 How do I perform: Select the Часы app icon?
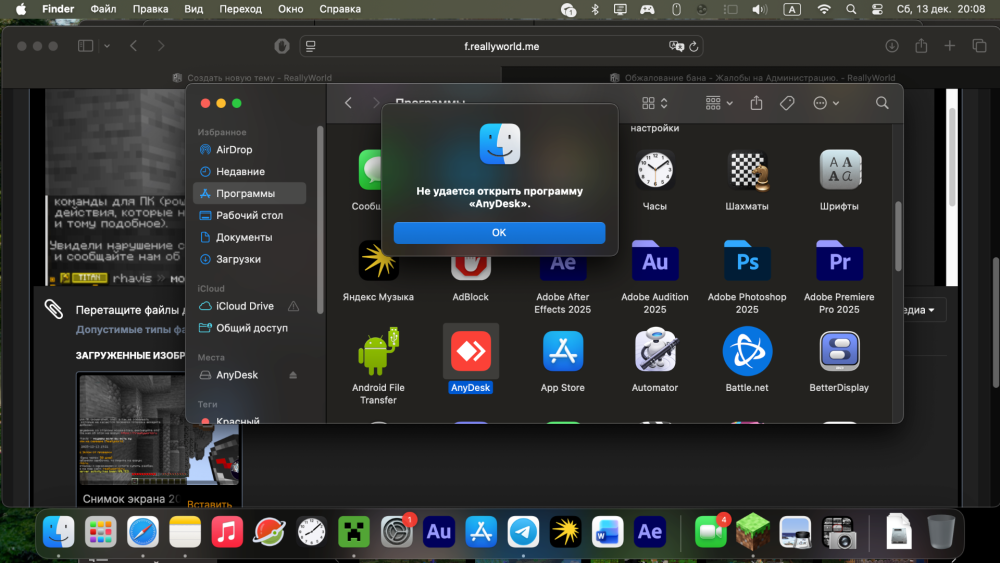(654, 170)
